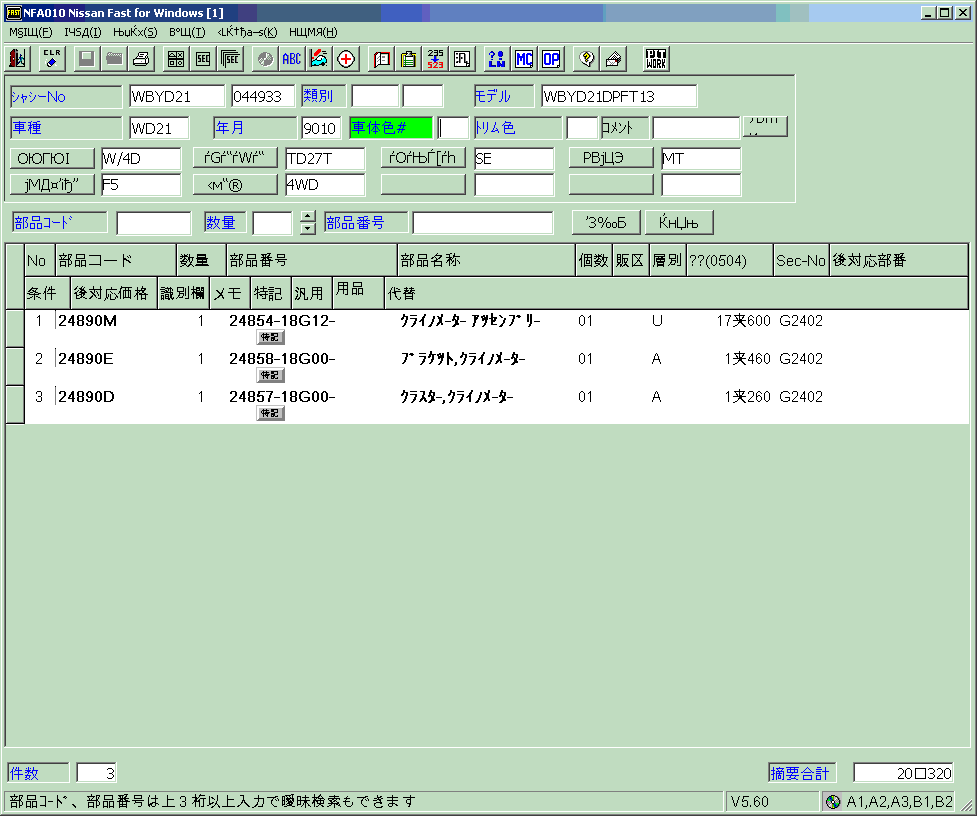This screenshot has height=816, width=977.
Task: Click the CLR clear eraser icon
Action: 52,59
